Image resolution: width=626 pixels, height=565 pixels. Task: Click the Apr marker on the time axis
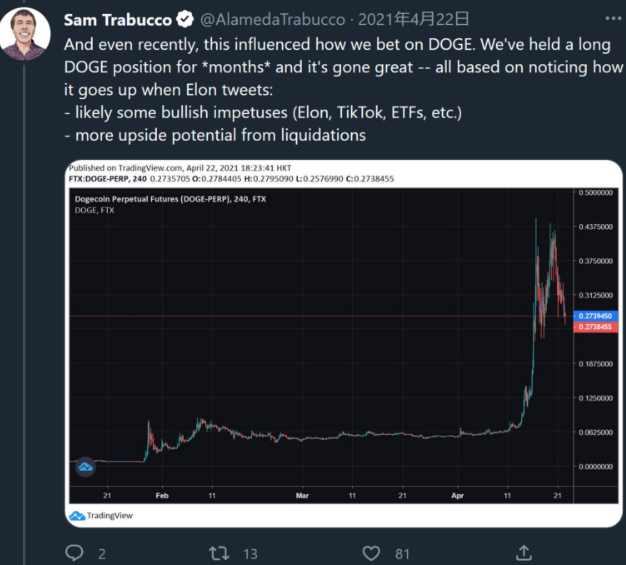point(458,496)
